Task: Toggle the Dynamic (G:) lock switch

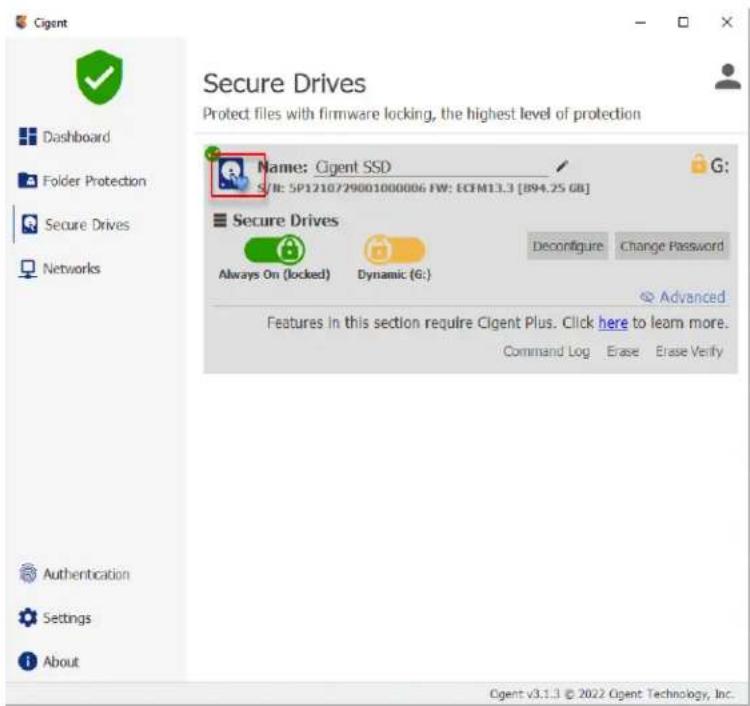Action: [x=394, y=249]
